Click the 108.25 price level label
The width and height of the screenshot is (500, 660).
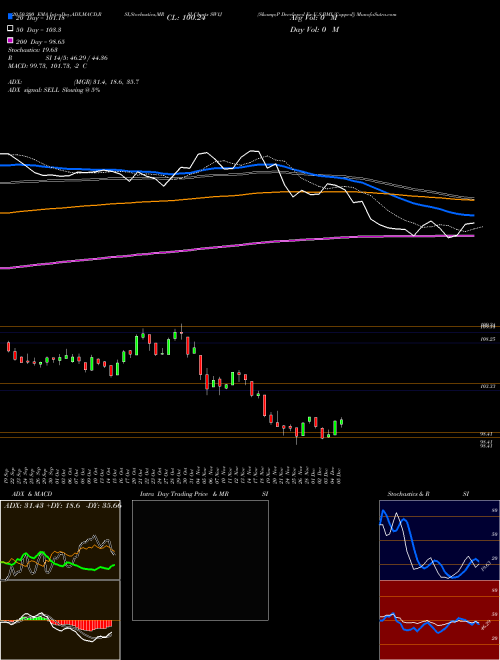pyautogui.click(x=487, y=339)
